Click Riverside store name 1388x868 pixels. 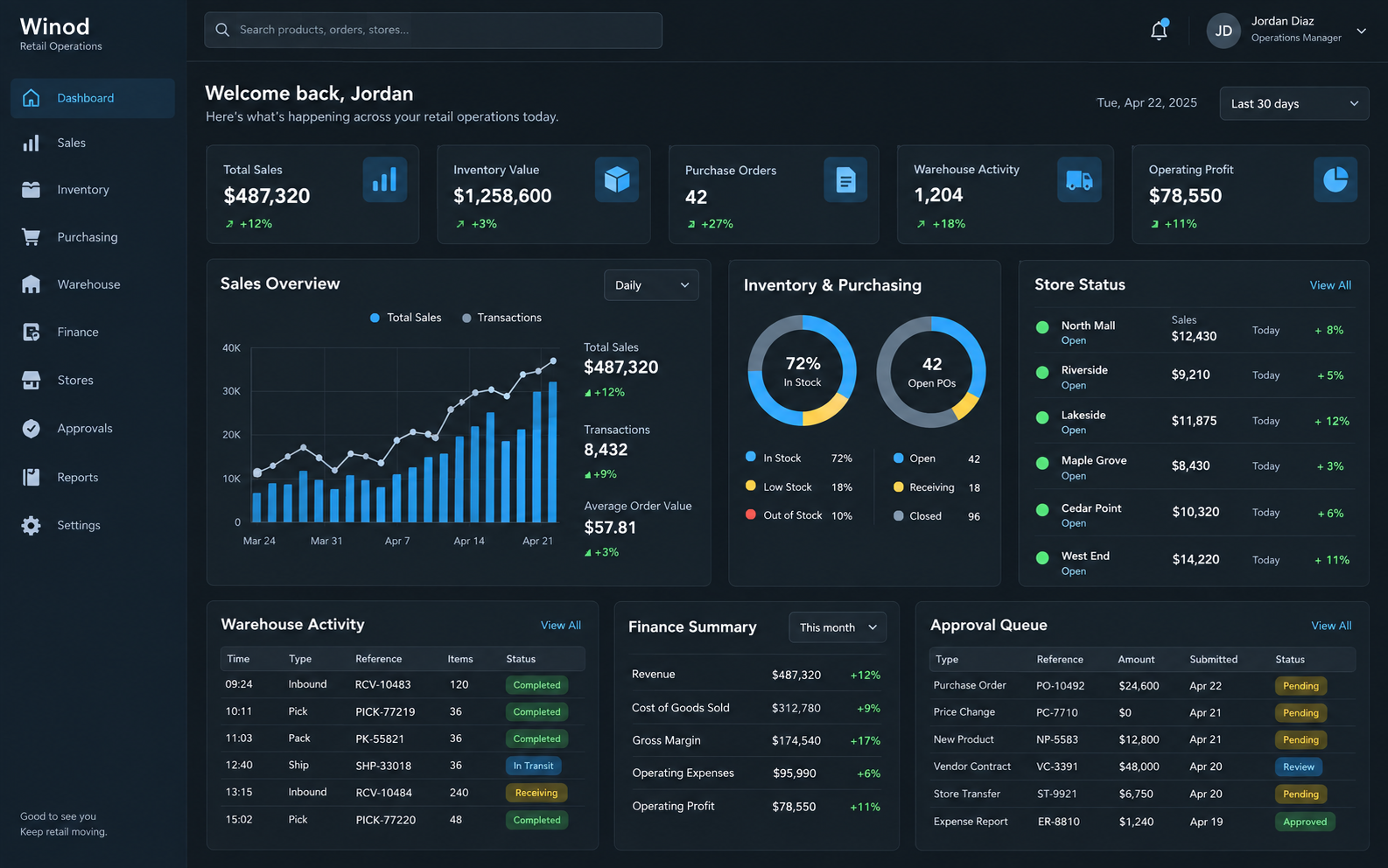click(1084, 370)
